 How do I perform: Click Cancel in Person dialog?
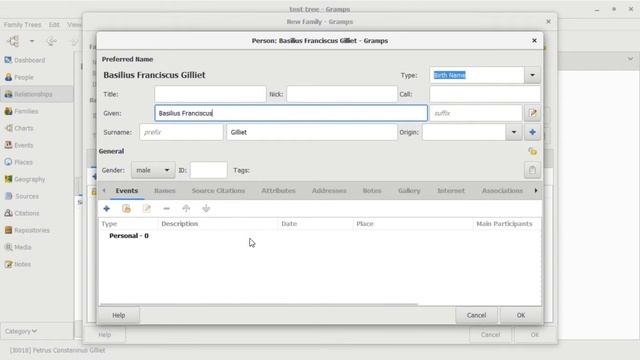[476, 315]
